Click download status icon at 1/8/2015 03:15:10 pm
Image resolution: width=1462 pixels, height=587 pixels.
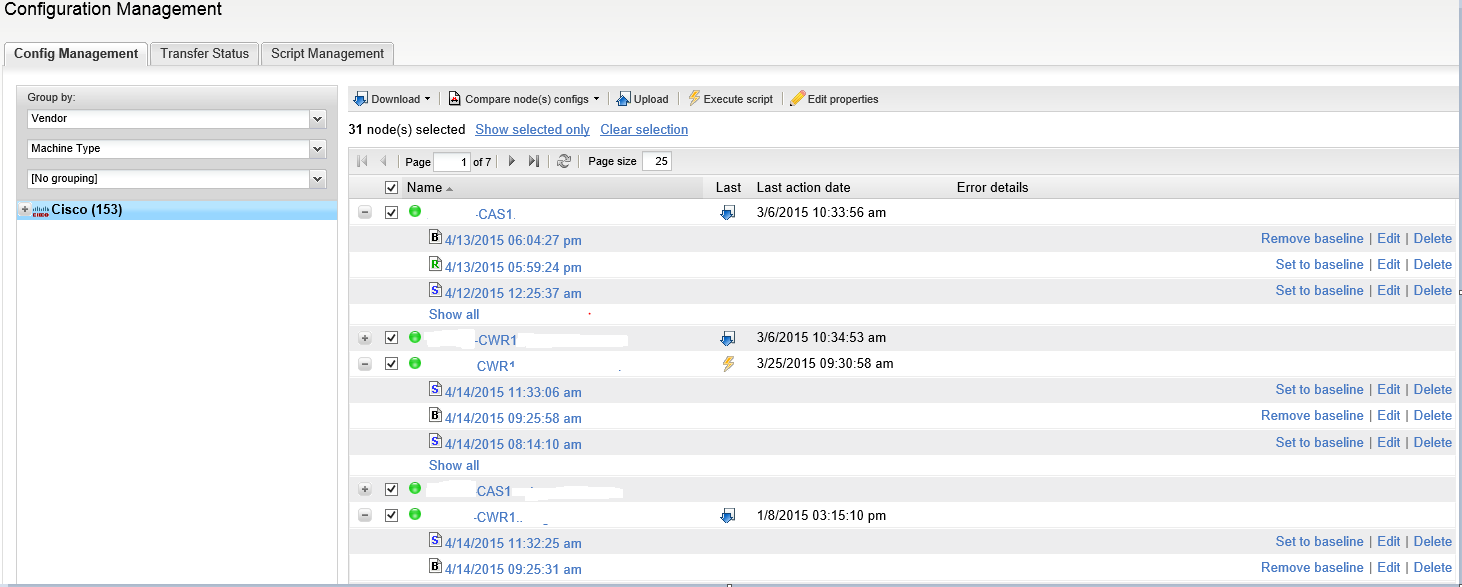point(728,516)
